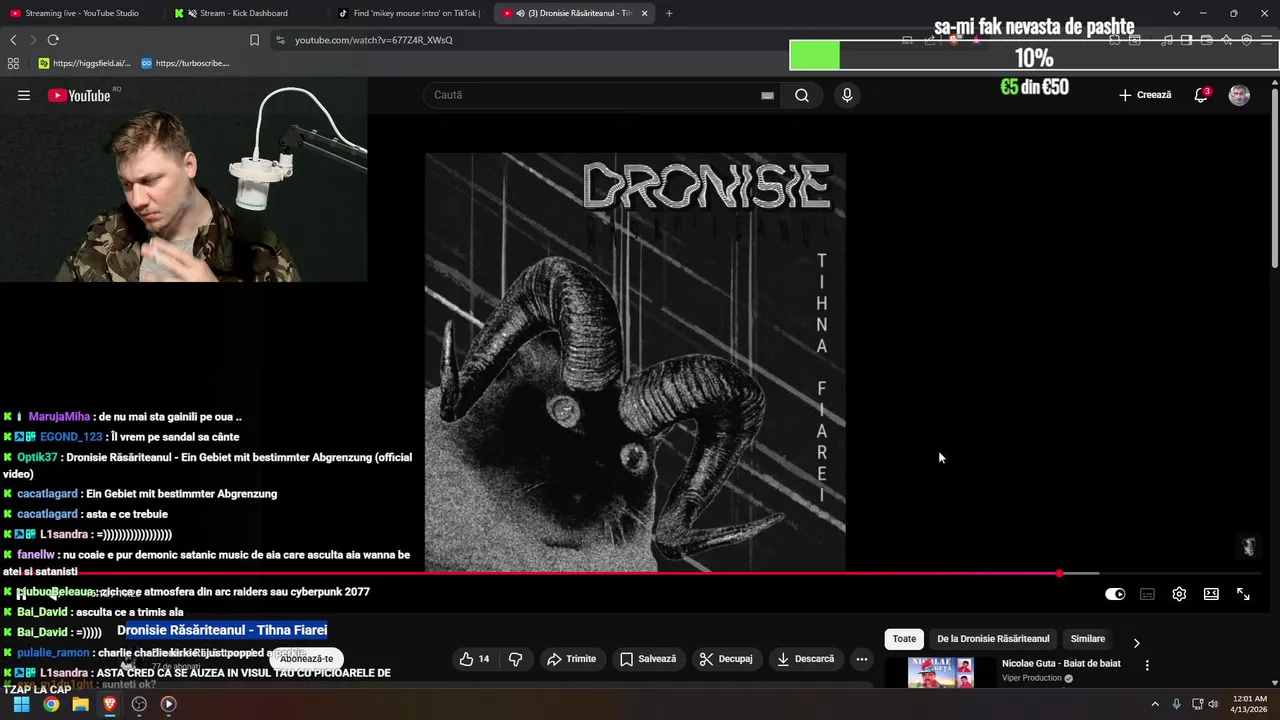Open Brave browser taskbar icon
Image resolution: width=1280 pixels, height=720 pixels.
coord(110,704)
